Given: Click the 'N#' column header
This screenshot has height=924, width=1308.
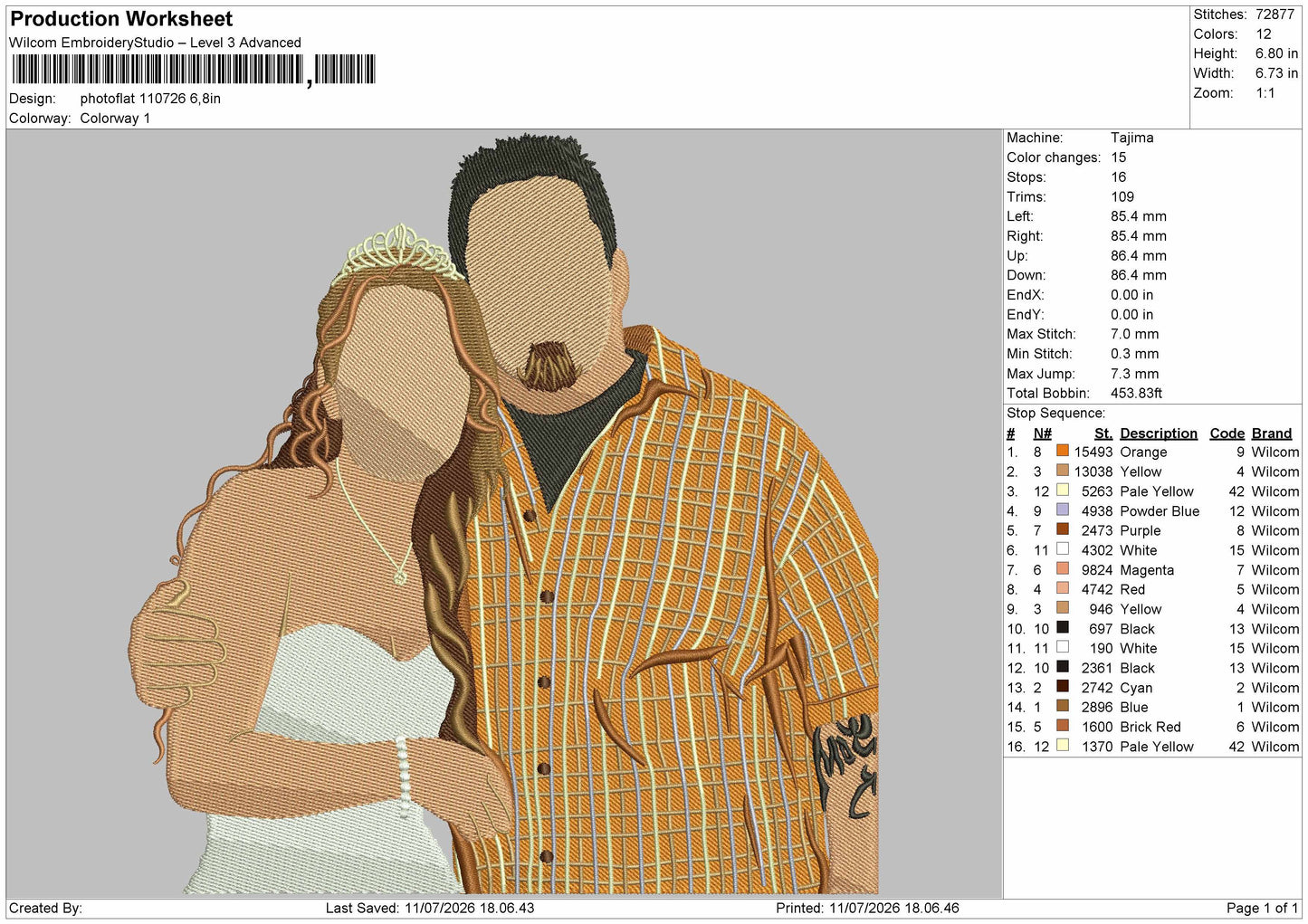Looking at the screenshot, I should (x=1042, y=433).
